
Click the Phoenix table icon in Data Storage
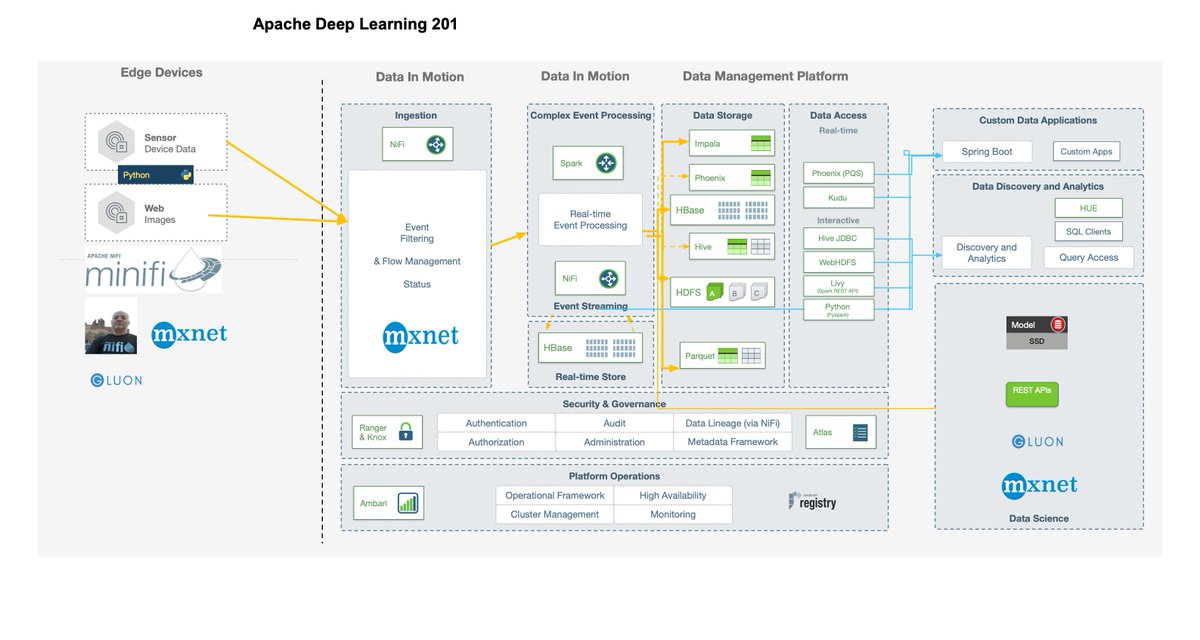click(762, 178)
